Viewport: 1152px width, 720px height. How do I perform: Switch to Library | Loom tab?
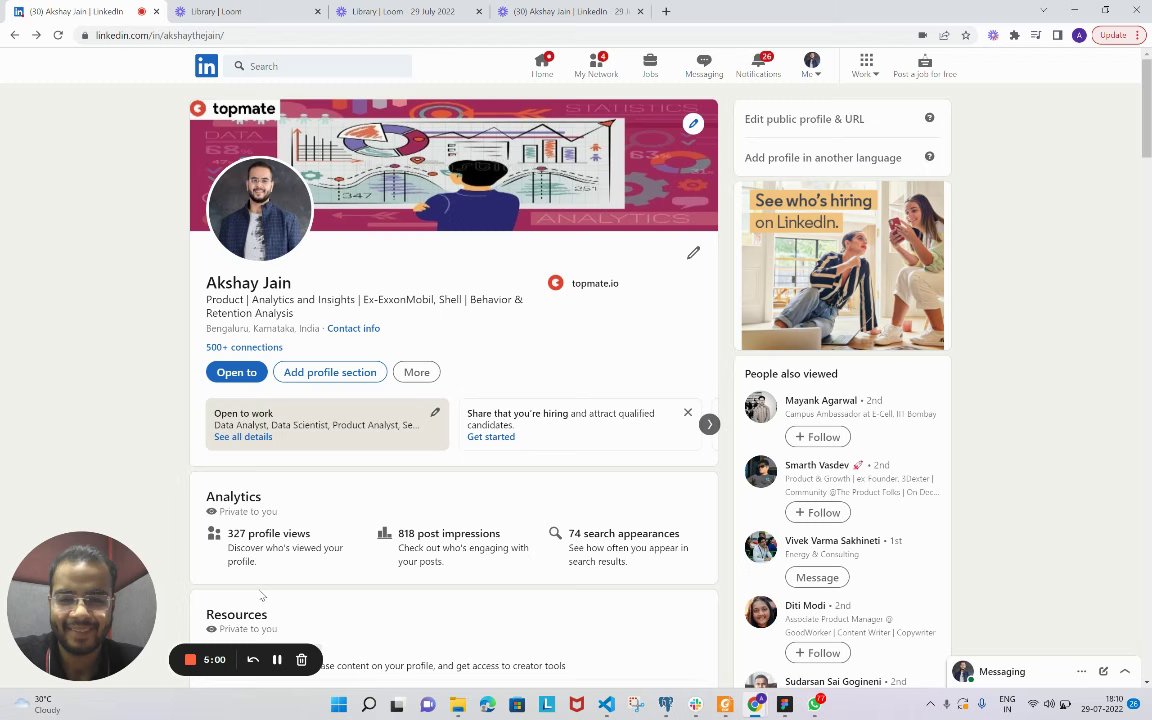click(x=248, y=12)
